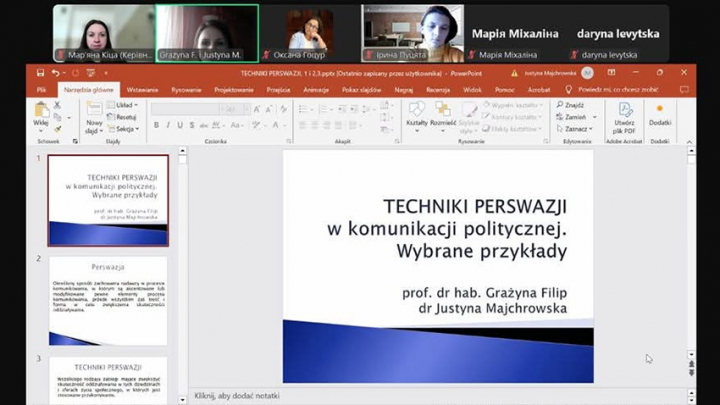
Task: Open the Animacje ribbon tab
Action: click(316, 89)
